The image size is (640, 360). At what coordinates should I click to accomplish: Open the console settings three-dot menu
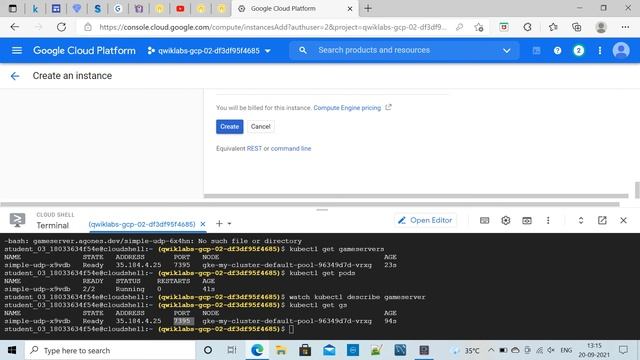click(600, 51)
